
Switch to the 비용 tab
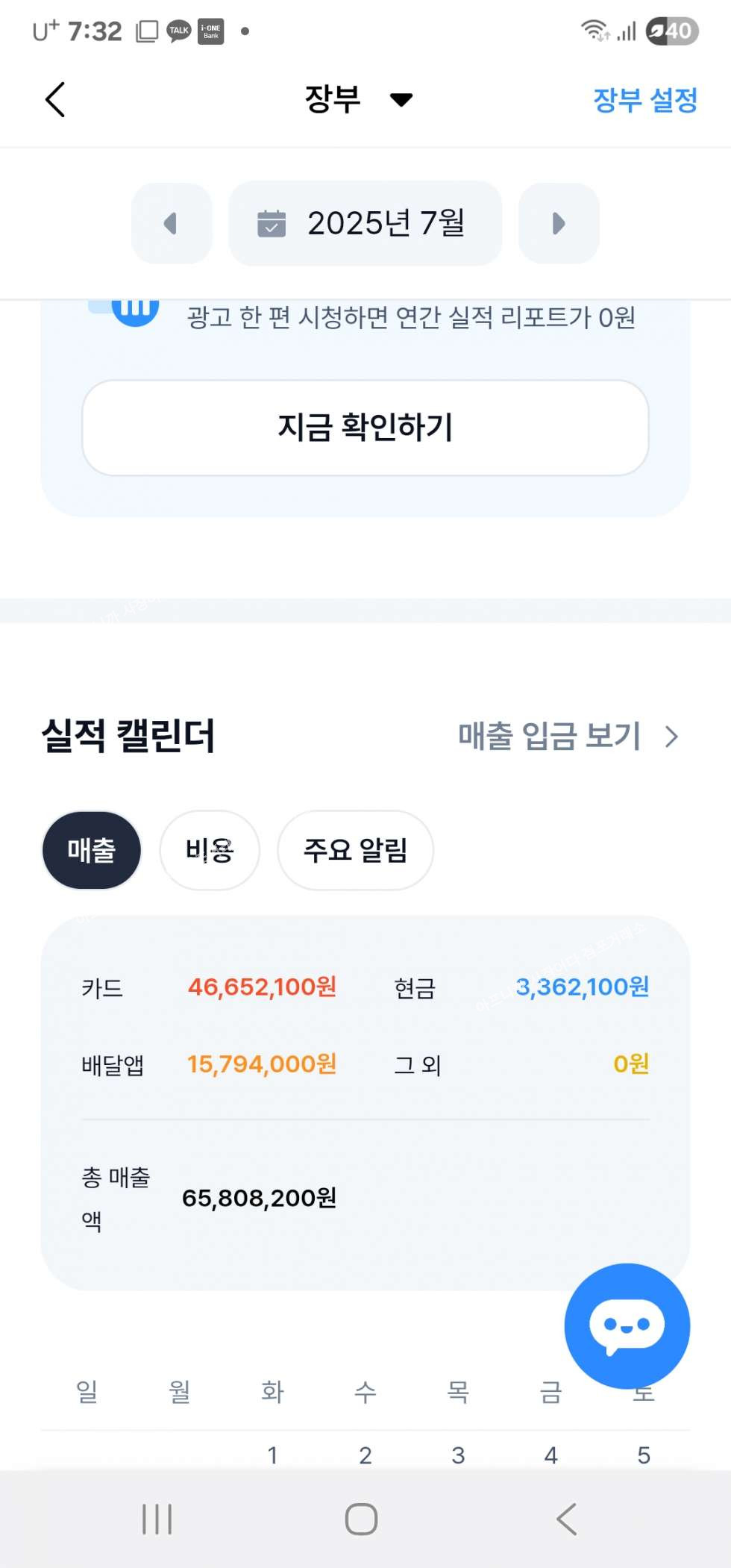[x=210, y=850]
